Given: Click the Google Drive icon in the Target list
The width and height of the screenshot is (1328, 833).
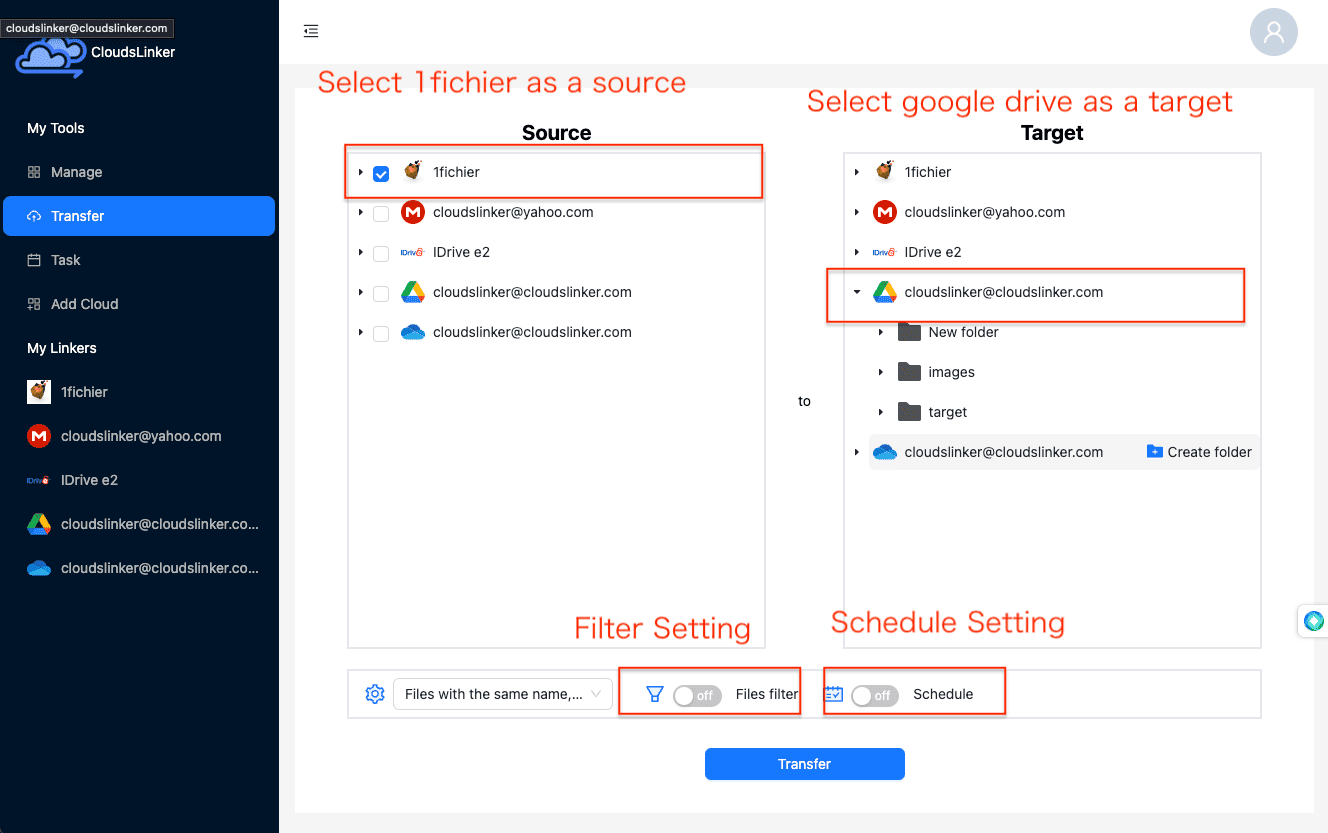Looking at the screenshot, I should pos(884,292).
